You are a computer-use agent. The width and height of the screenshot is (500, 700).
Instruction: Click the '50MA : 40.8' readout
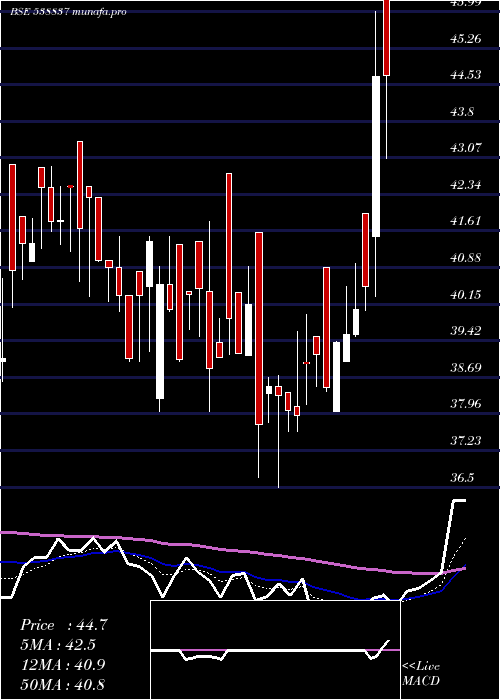tap(63, 684)
